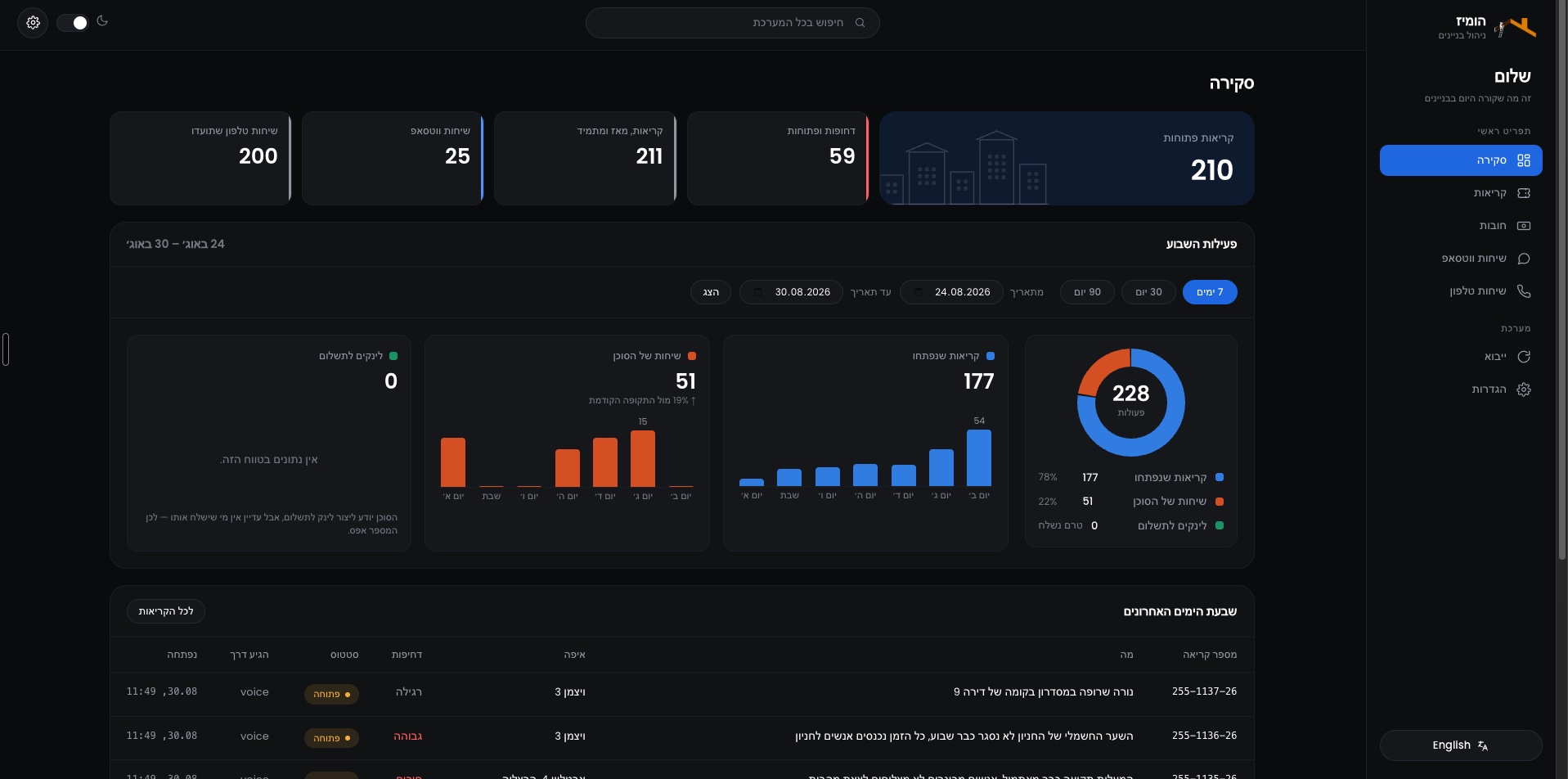The height and width of the screenshot is (779, 1568).
Task: Open the שיחות ווטסאפ 25 card
Action: pyautogui.click(x=393, y=158)
